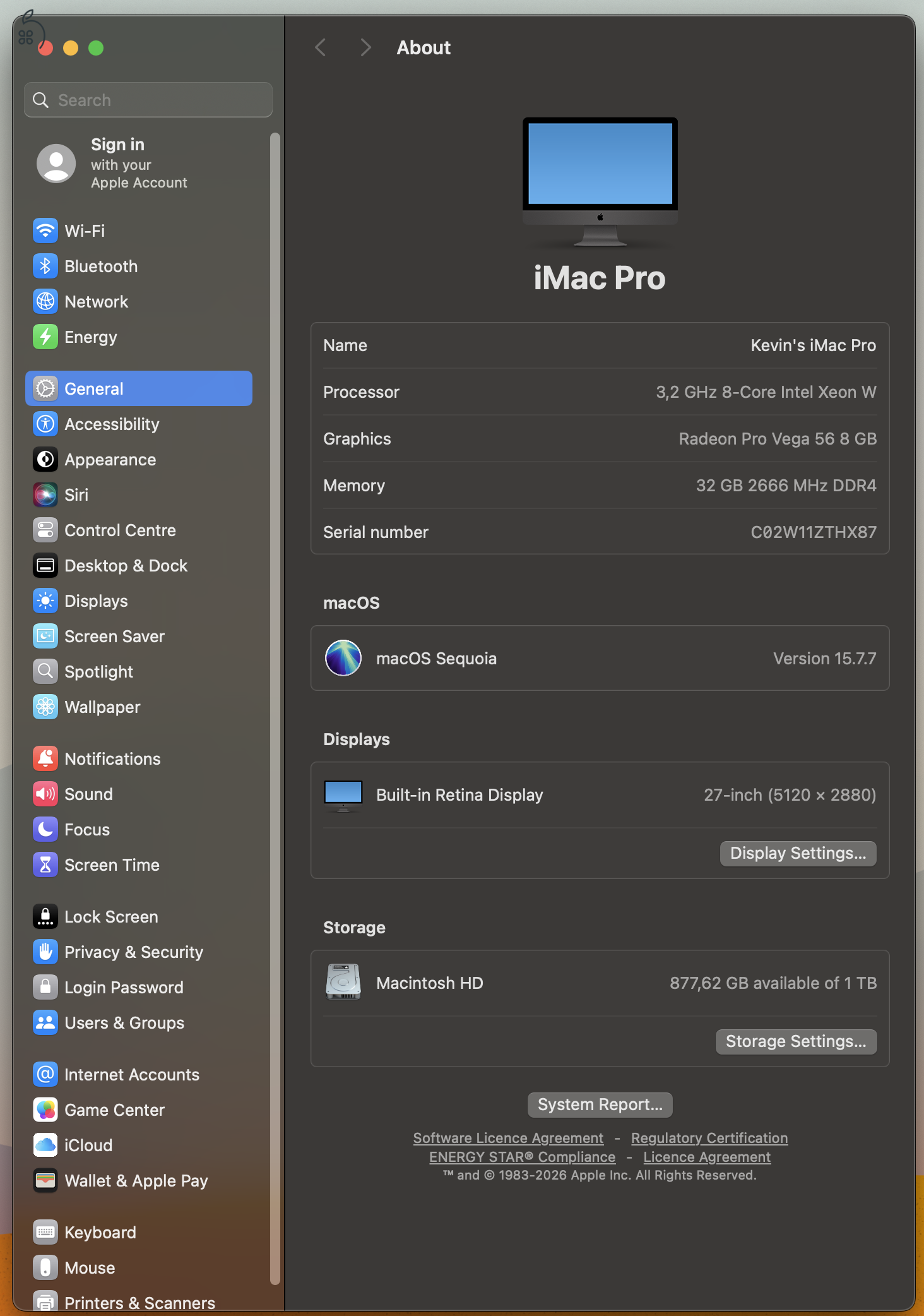The height and width of the screenshot is (1316, 924).
Task: Click the sidebar vertical scrollbar
Action: tap(275, 707)
